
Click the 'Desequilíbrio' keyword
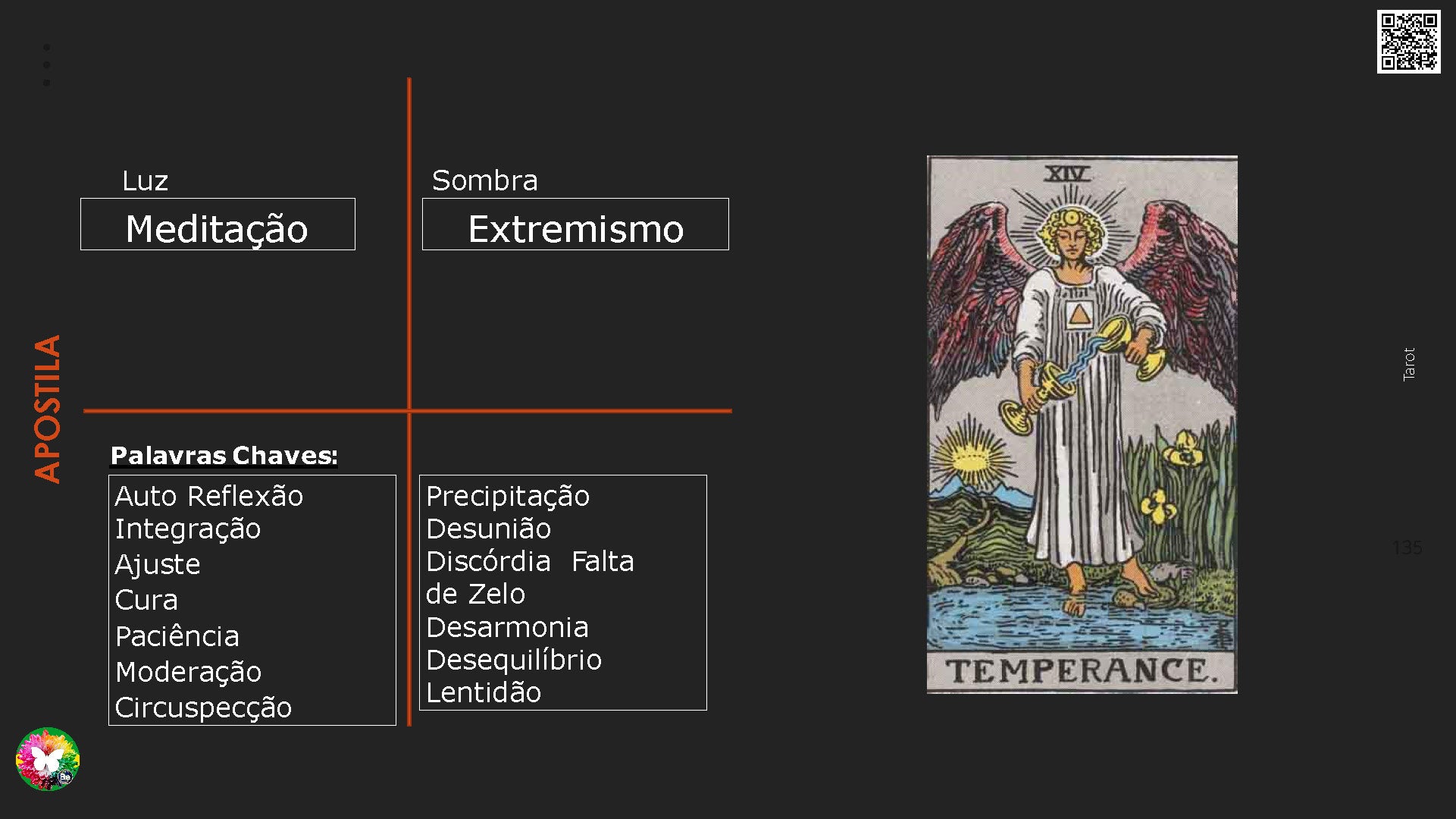point(514,660)
